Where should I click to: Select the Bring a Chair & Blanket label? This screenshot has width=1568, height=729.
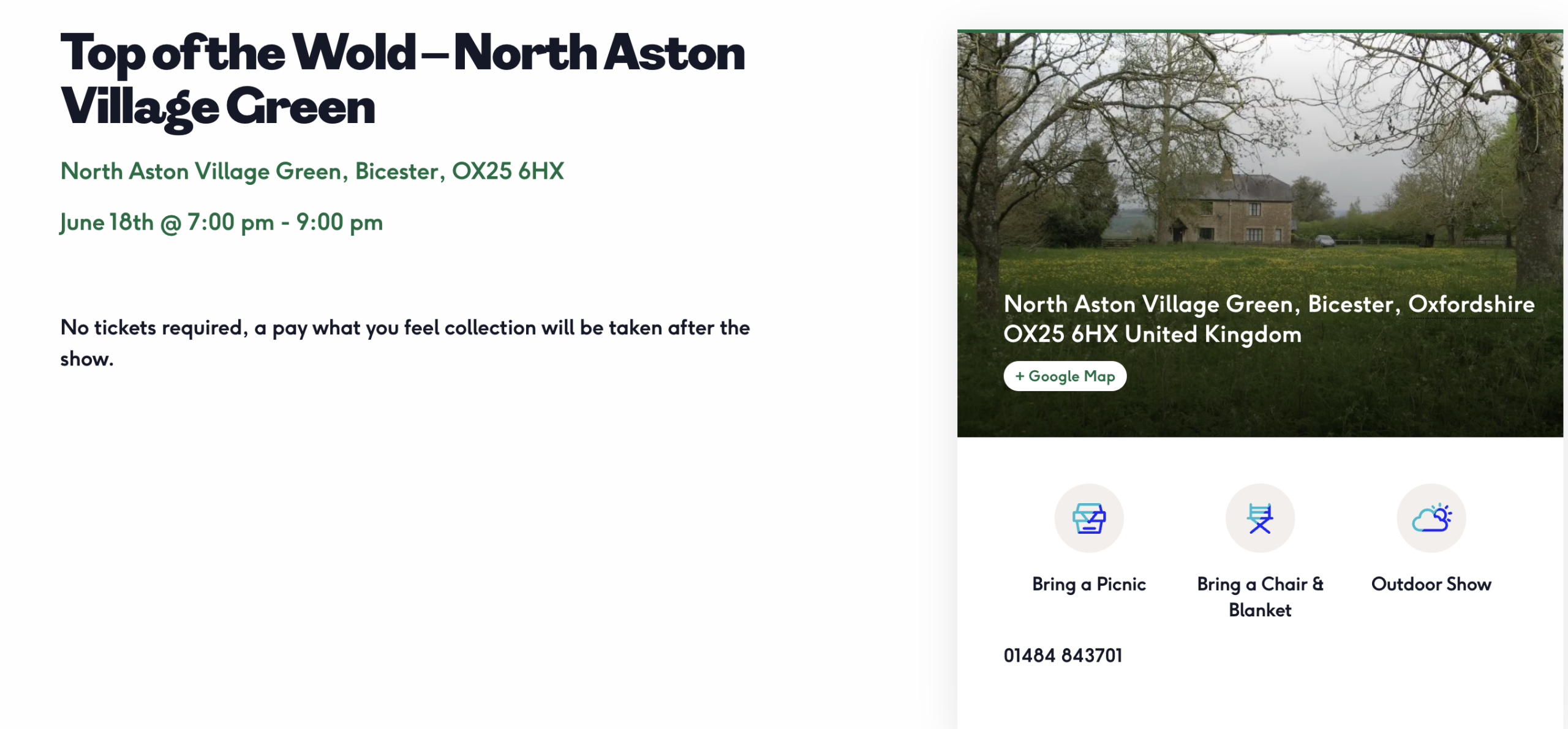[x=1260, y=597]
